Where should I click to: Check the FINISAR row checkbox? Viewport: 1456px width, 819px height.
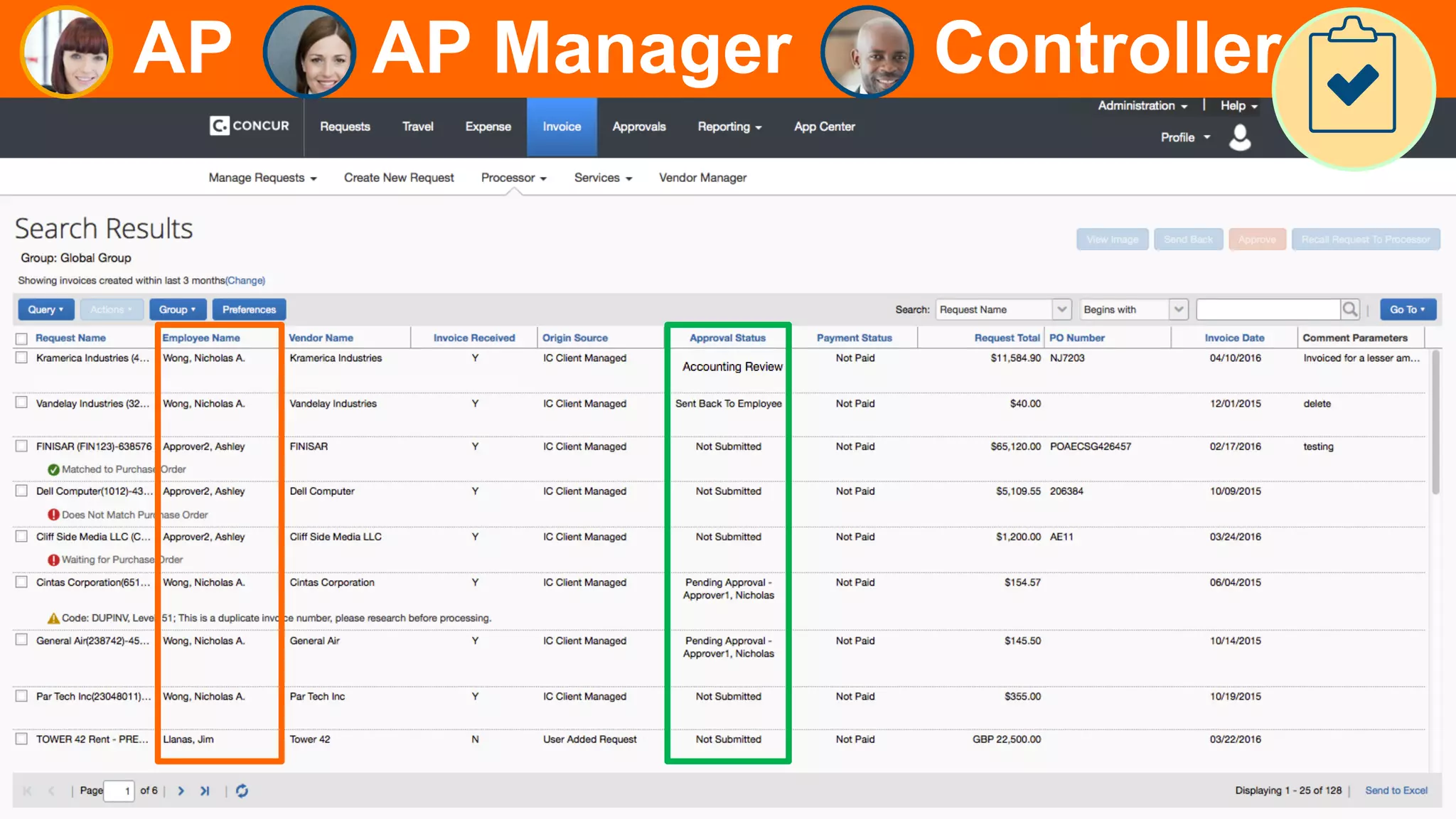click(22, 446)
